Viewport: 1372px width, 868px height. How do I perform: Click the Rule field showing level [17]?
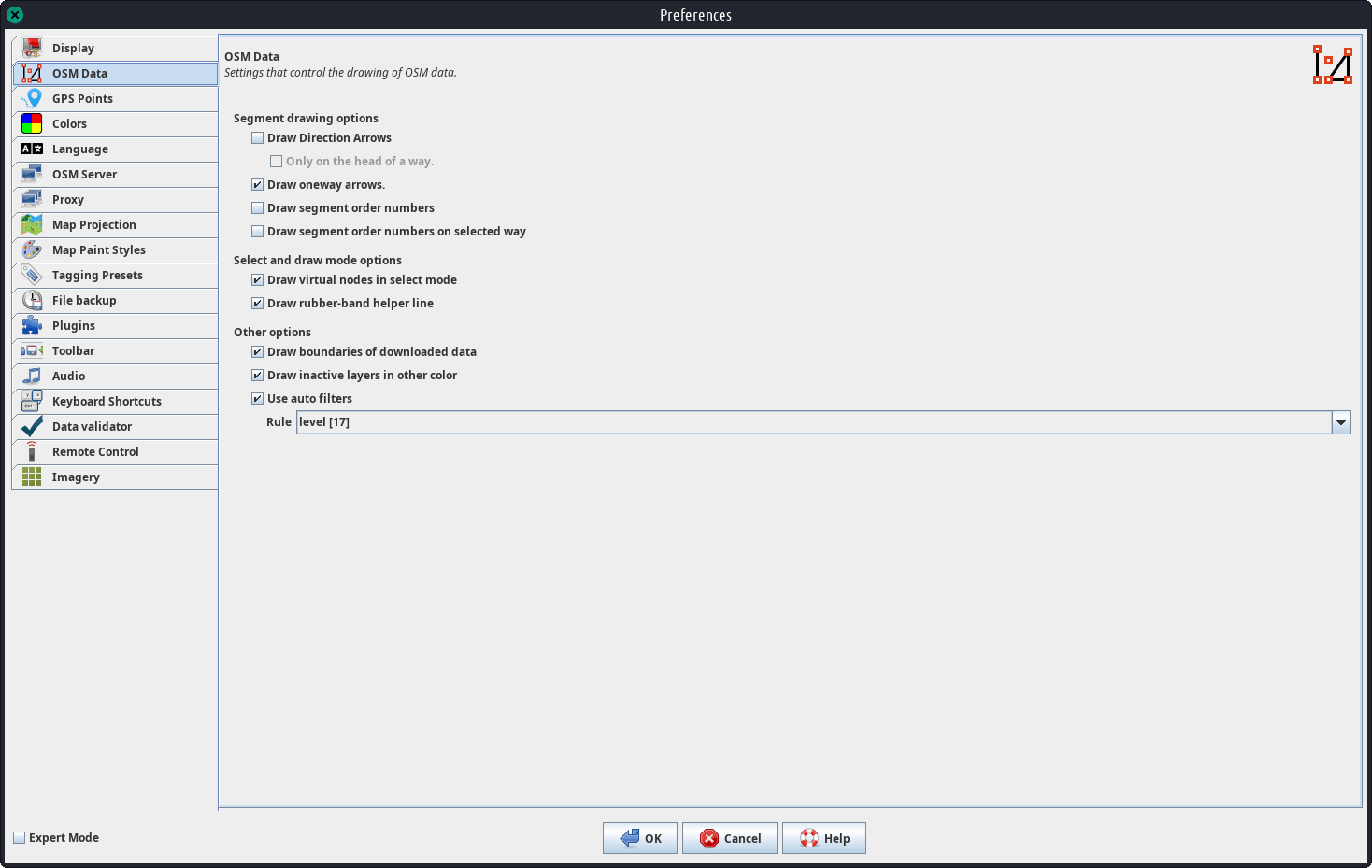tap(814, 422)
